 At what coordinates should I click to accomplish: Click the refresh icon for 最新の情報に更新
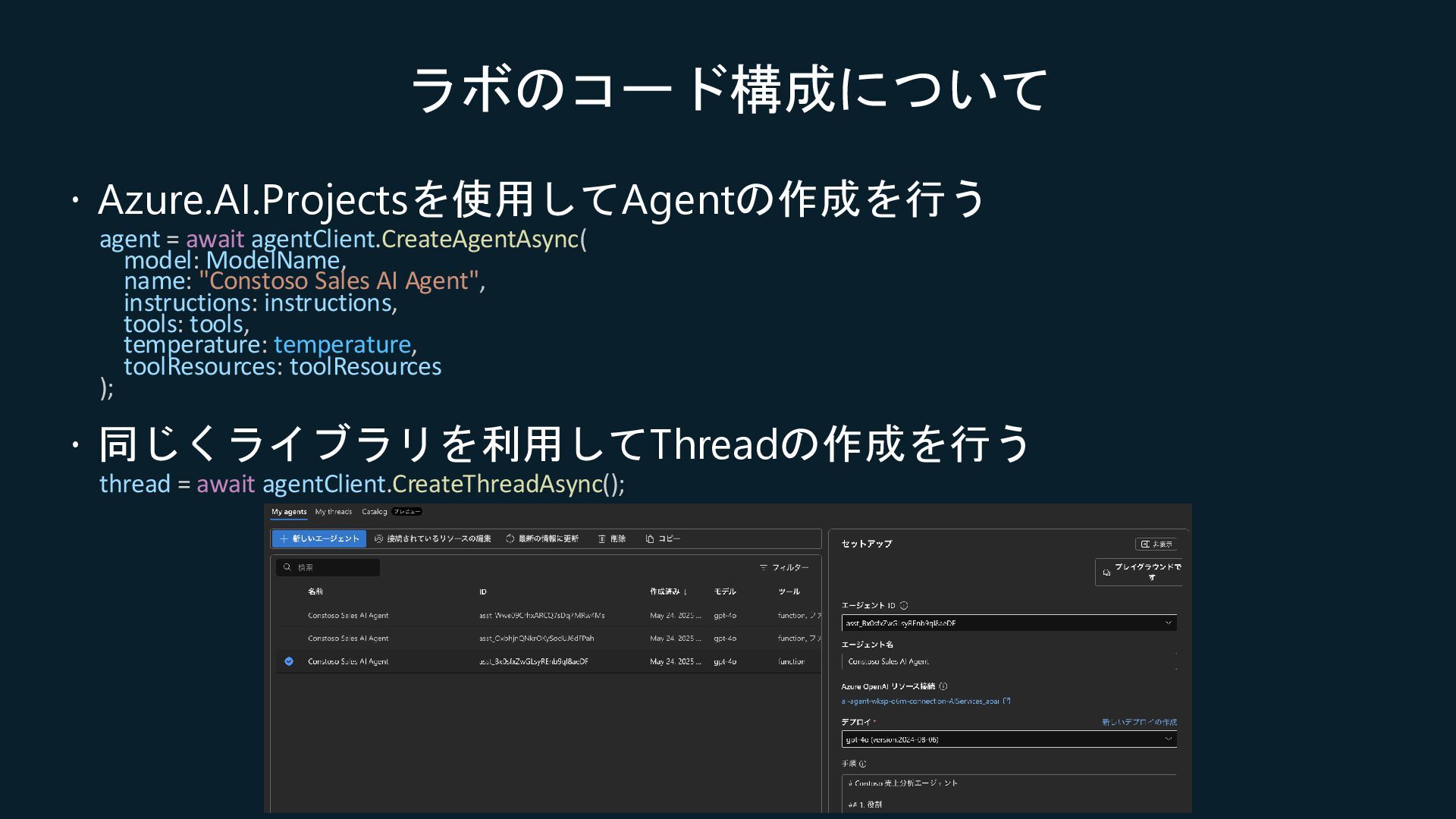point(510,539)
